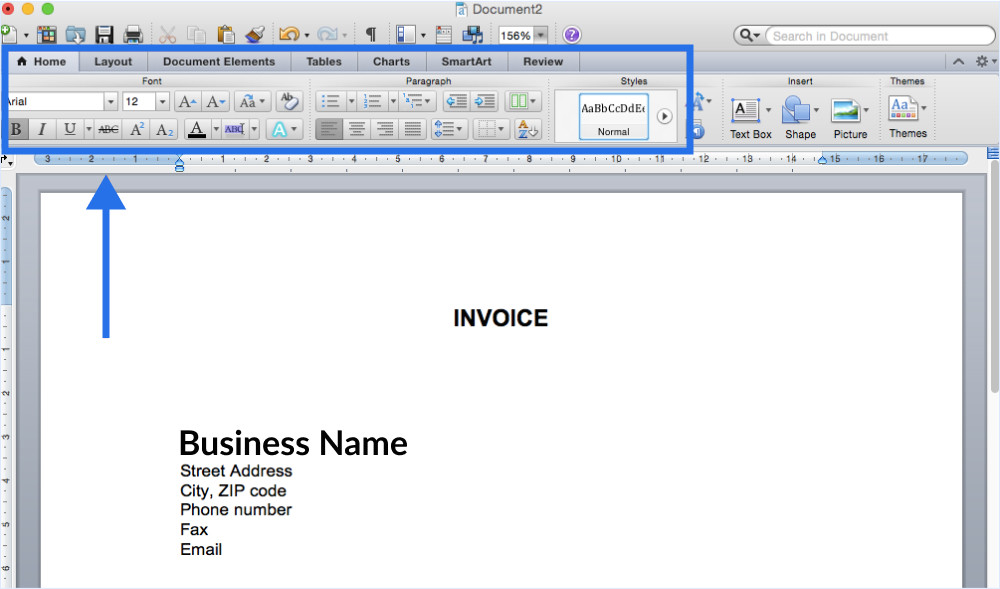The height and width of the screenshot is (589, 1000).
Task: Click the sort A-Z icon in Paragraph
Action: pyautogui.click(x=527, y=128)
